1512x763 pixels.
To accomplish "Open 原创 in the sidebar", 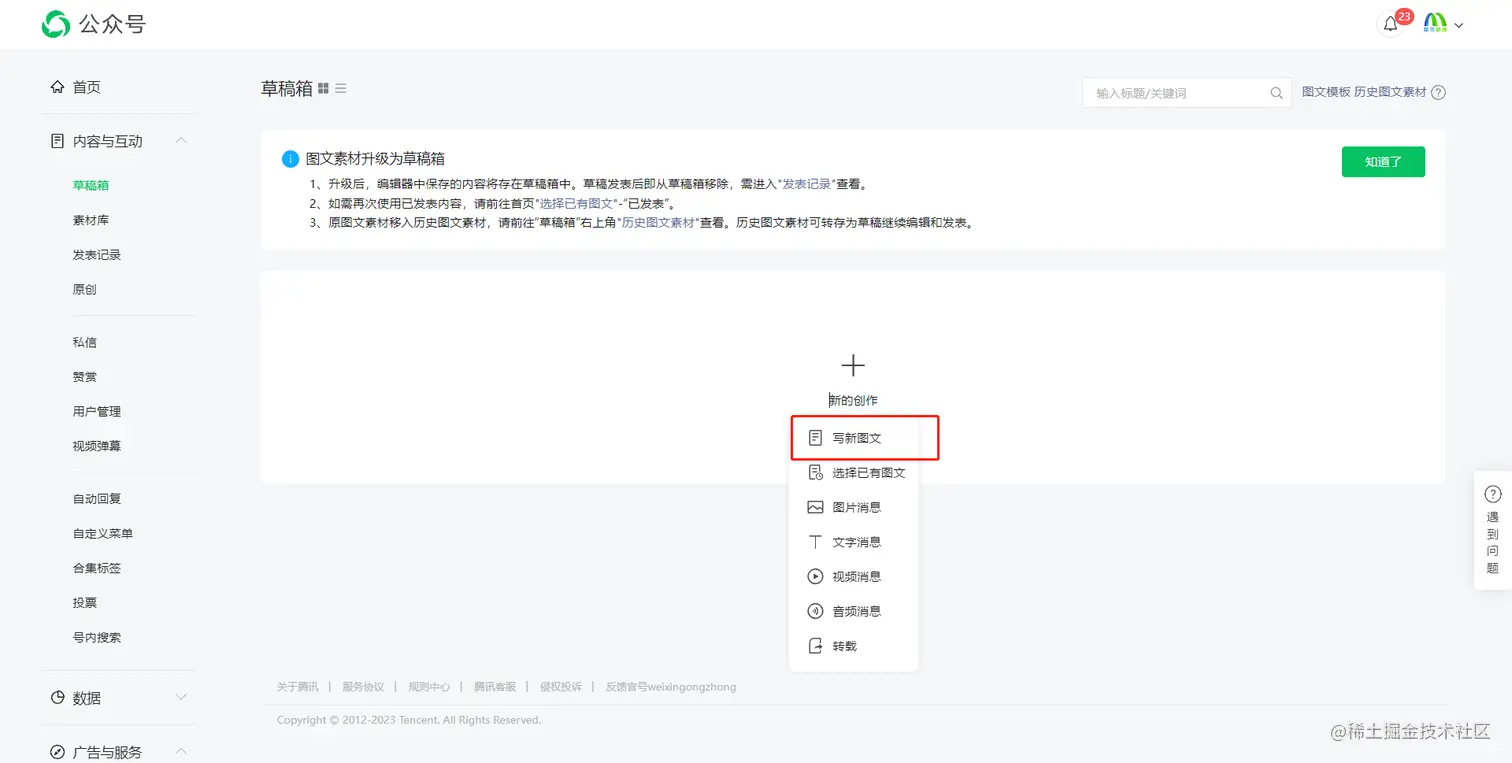I will coord(85,290).
